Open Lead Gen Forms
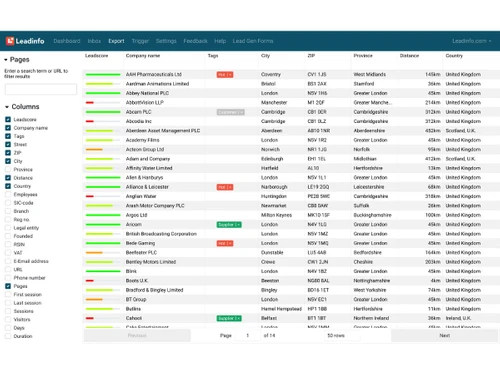Viewport: 500px width, 375px height. click(x=253, y=41)
